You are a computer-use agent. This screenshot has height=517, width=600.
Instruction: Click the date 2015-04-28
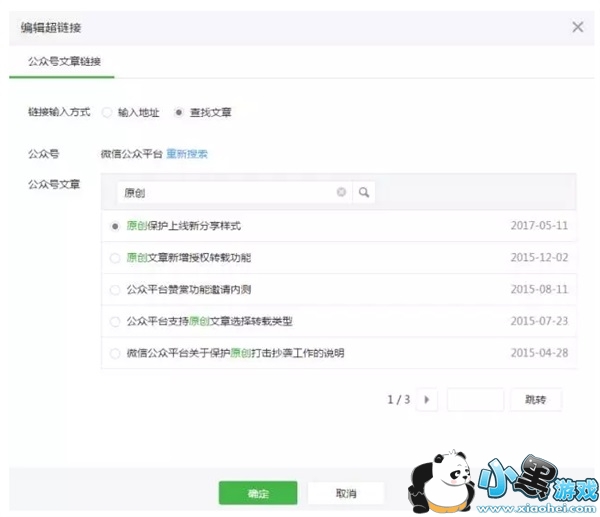pos(539,352)
